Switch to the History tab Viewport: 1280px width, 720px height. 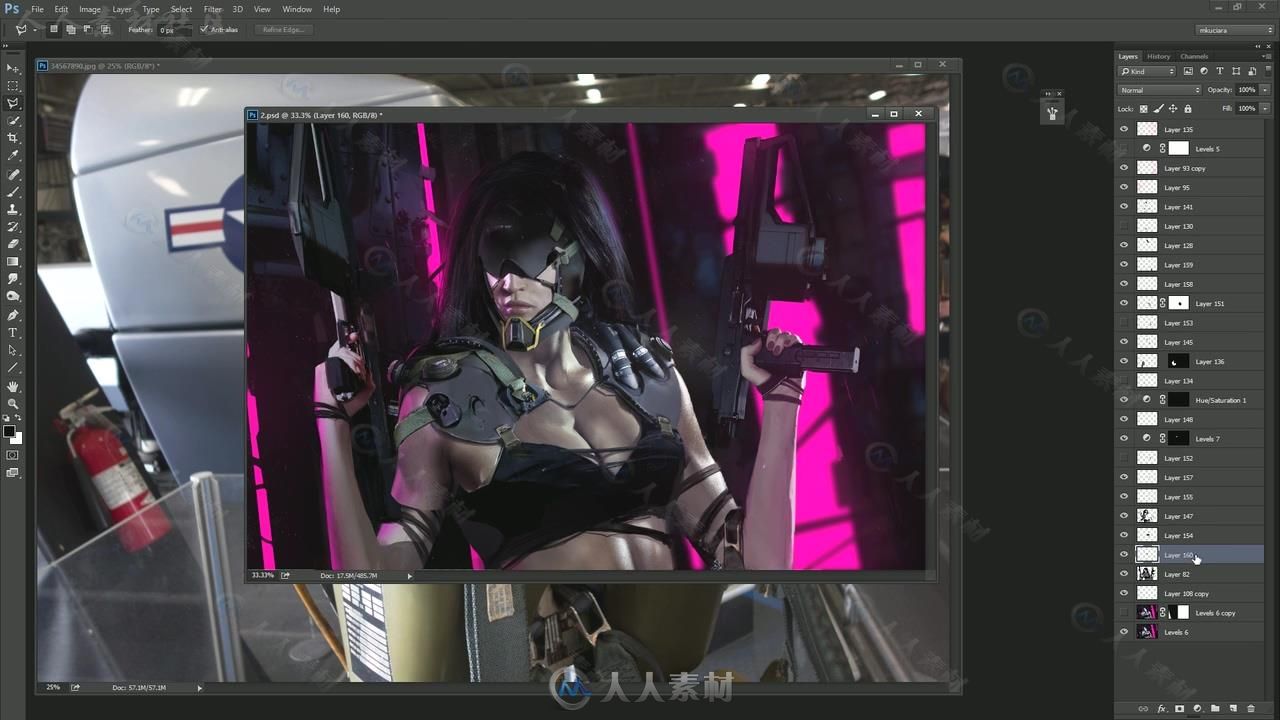click(1158, 56)
